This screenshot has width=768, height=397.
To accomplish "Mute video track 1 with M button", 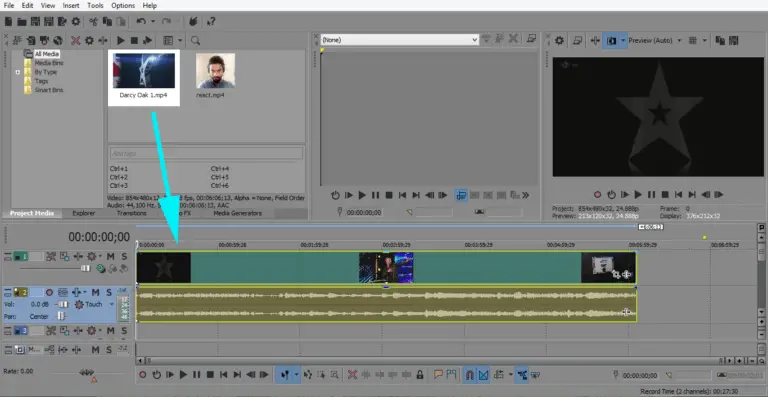I will tap(110, 257).
